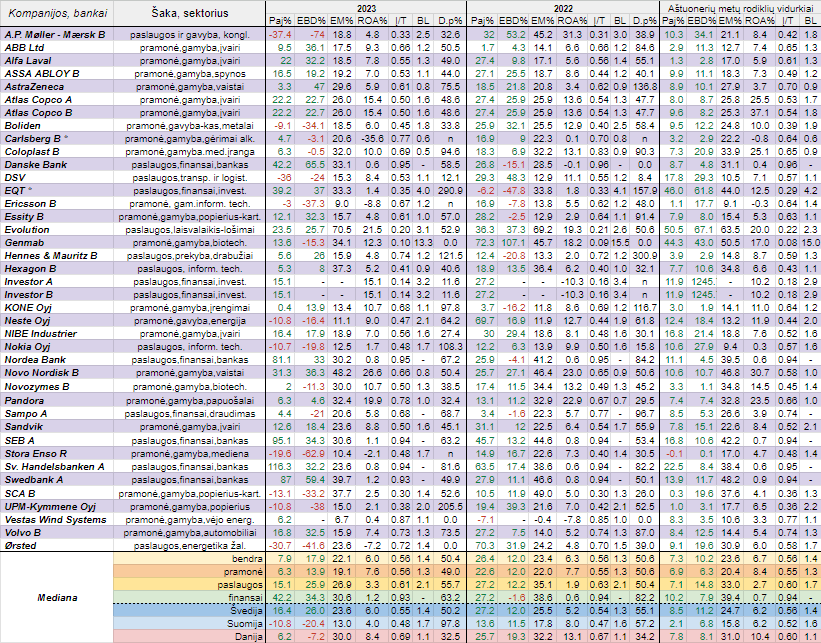This screenshot has width=821, height=643.
Task: Click the 'Suomija' median row label
Action: 190,624
